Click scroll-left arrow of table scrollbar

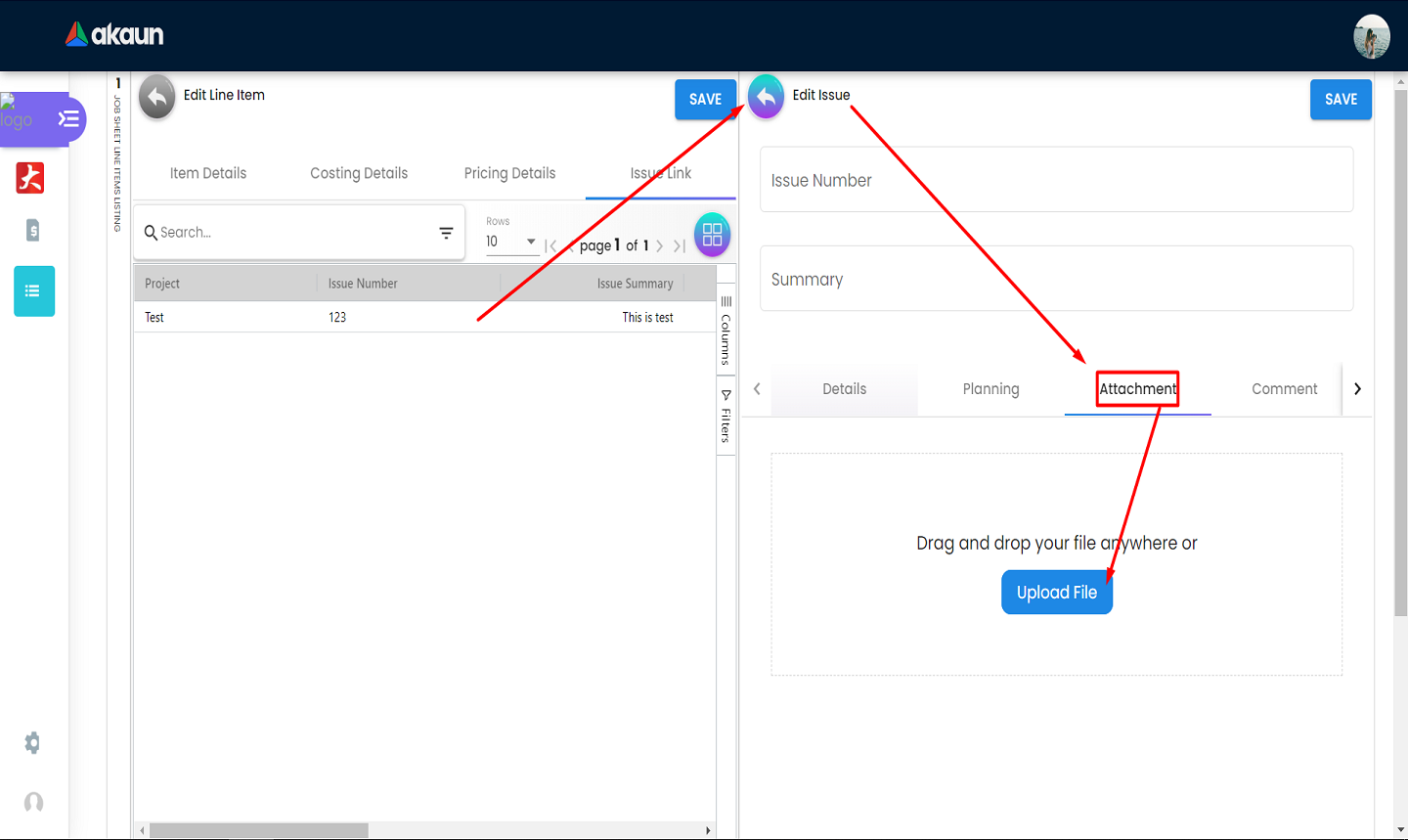(143, 830)
